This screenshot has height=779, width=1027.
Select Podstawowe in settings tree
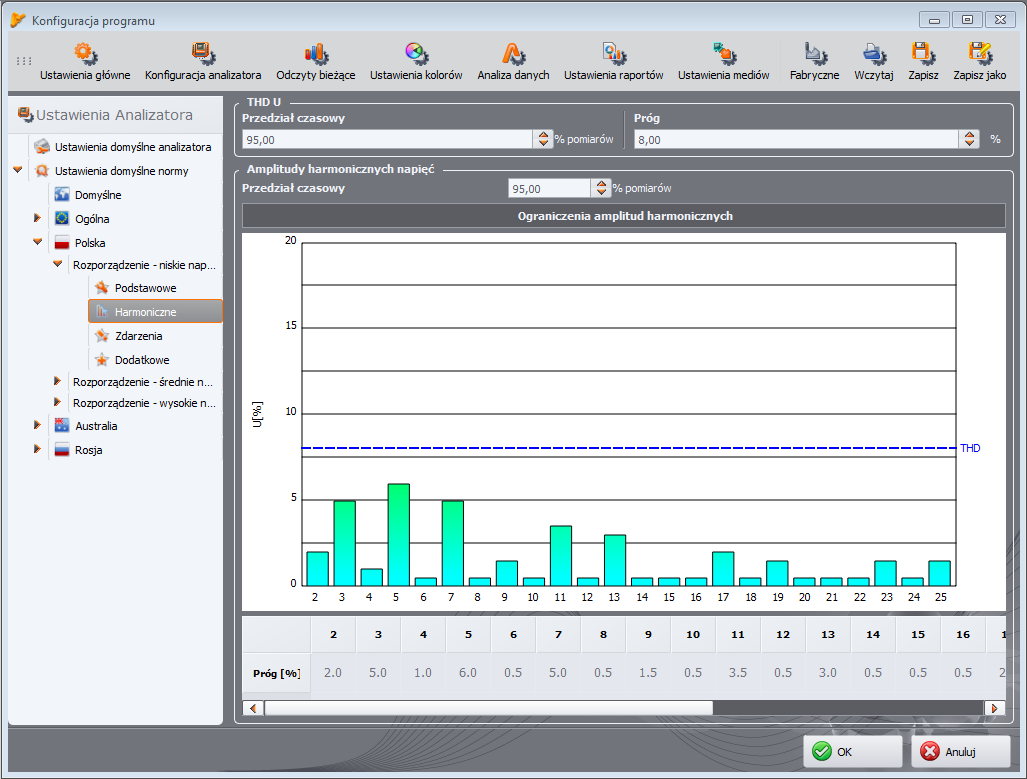tap(145, 288)
